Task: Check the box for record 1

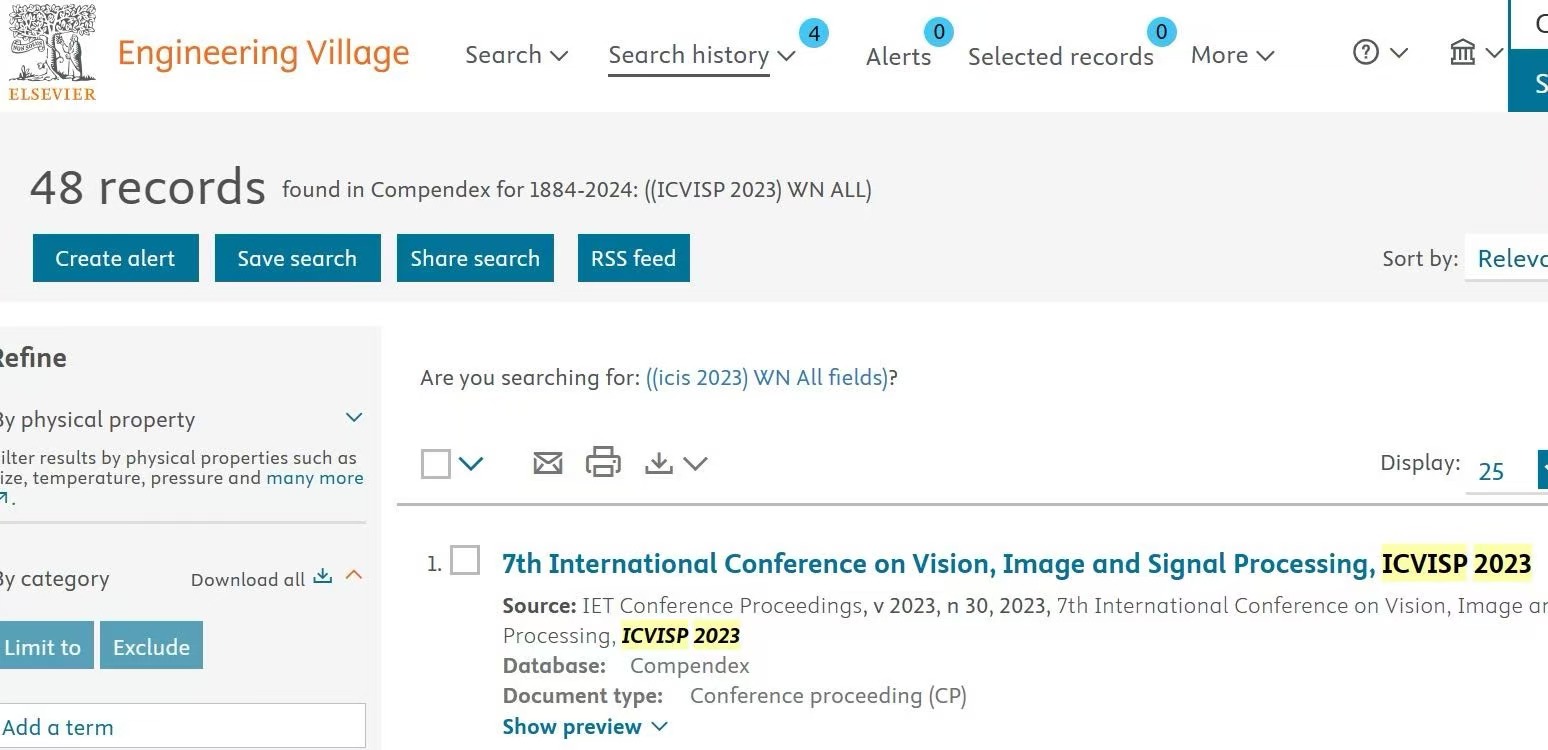Action: point(465,560)
